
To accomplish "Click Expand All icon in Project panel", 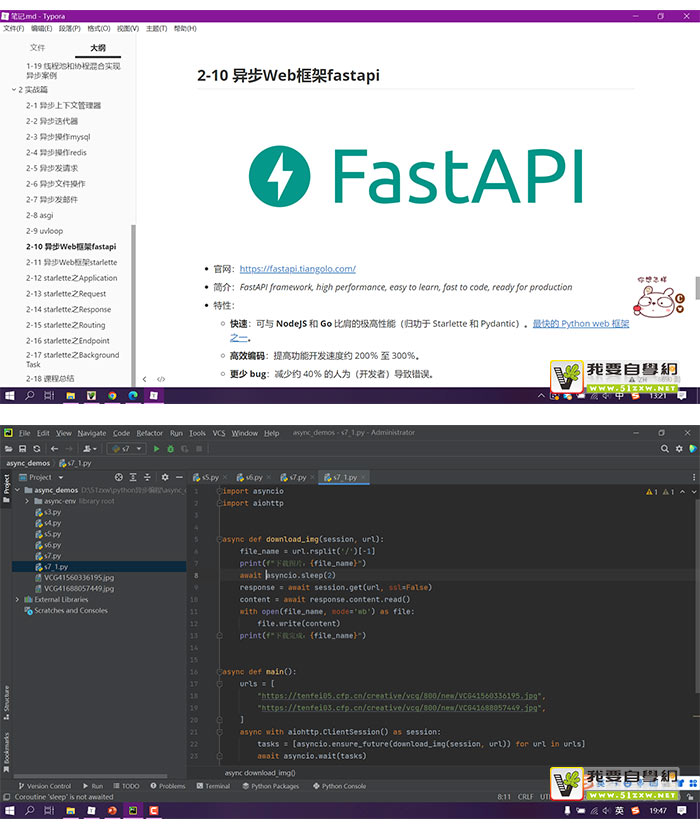I will pyautogui.click(x=133, y=477).
